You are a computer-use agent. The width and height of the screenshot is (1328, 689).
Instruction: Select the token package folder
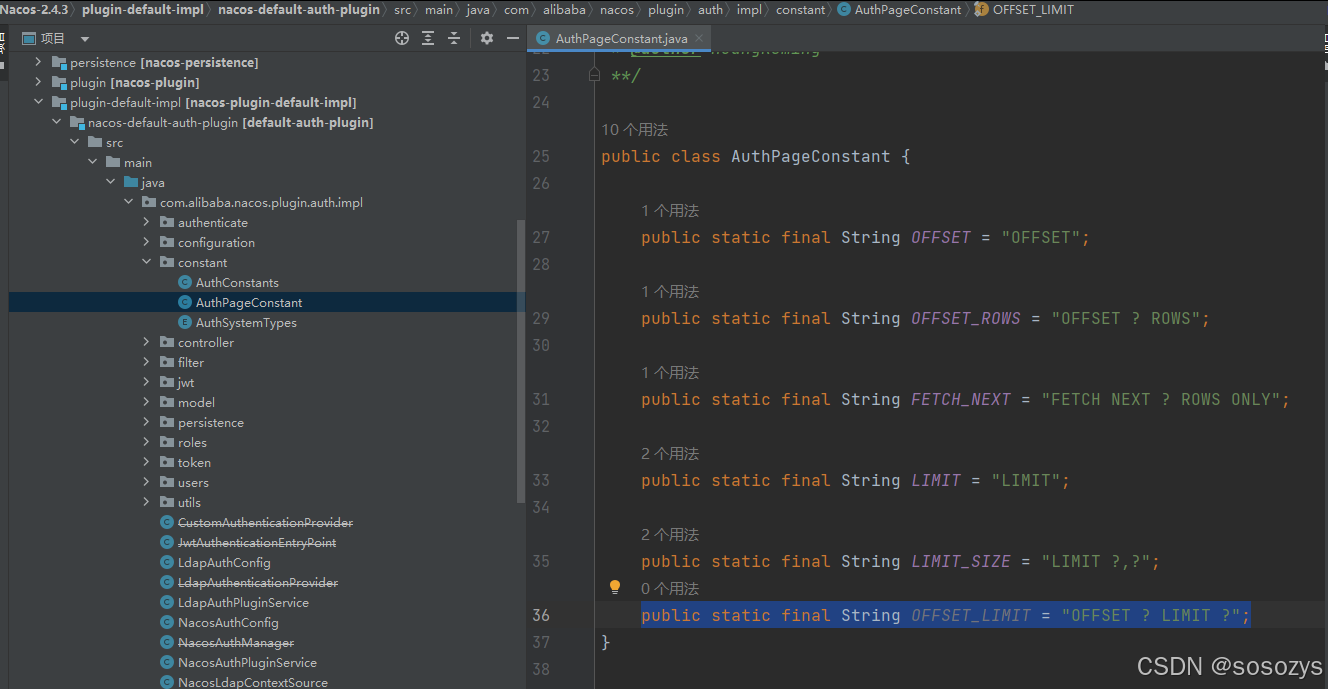point(194,462)
